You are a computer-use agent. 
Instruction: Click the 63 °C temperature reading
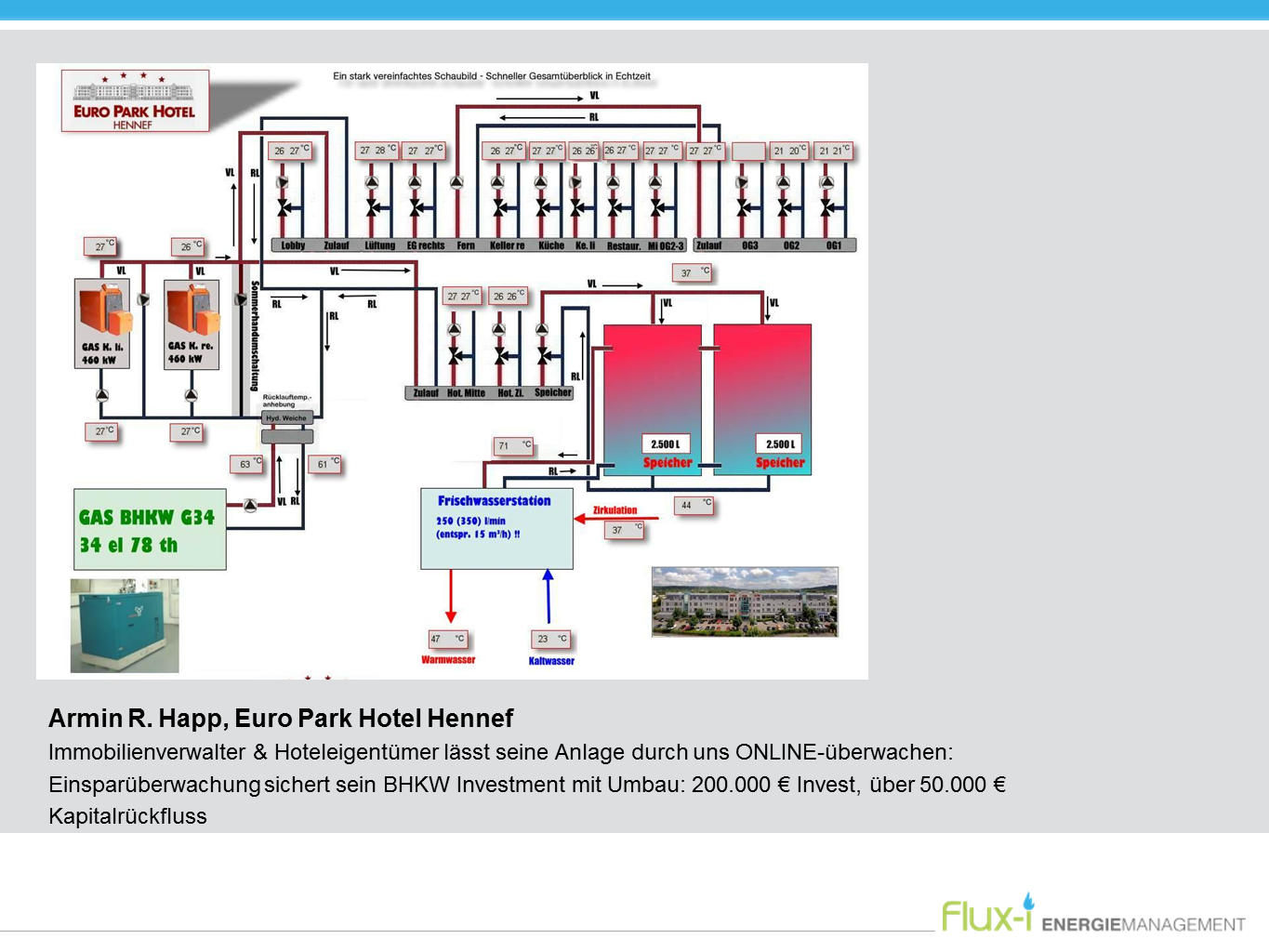pos(247,464)
